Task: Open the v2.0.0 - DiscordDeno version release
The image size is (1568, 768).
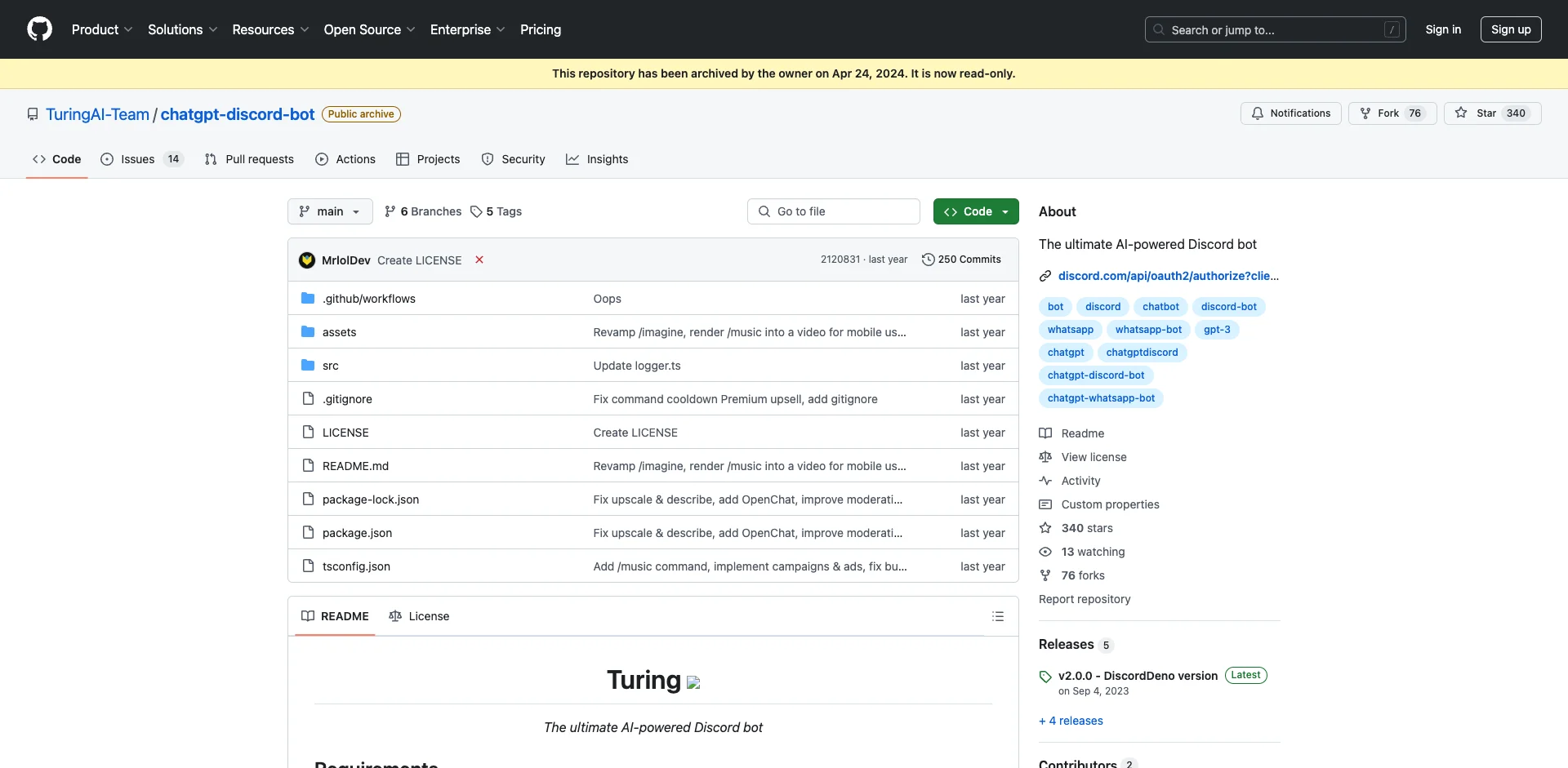Action: (1138, 676)
